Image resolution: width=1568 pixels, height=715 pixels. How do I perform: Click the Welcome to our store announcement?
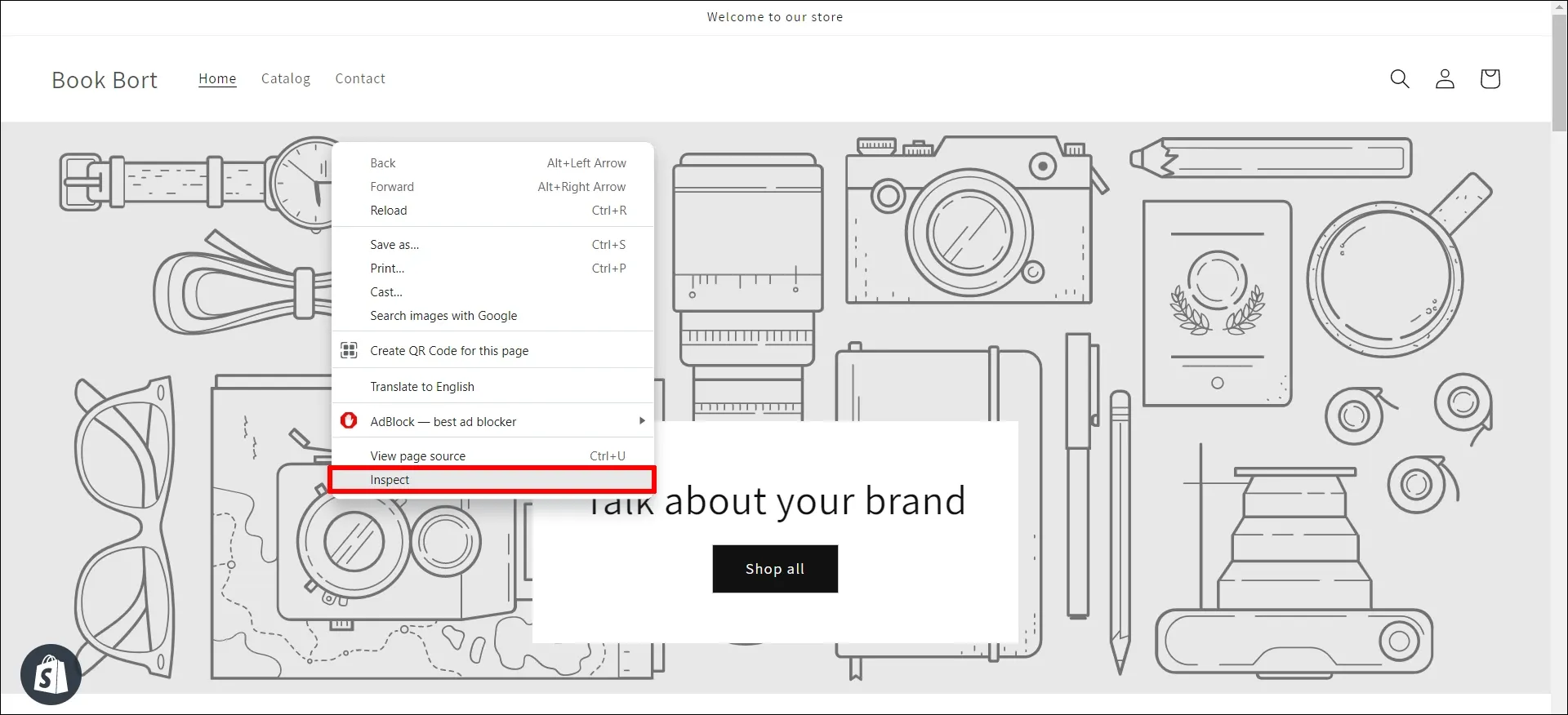click(x=775, y=17)
